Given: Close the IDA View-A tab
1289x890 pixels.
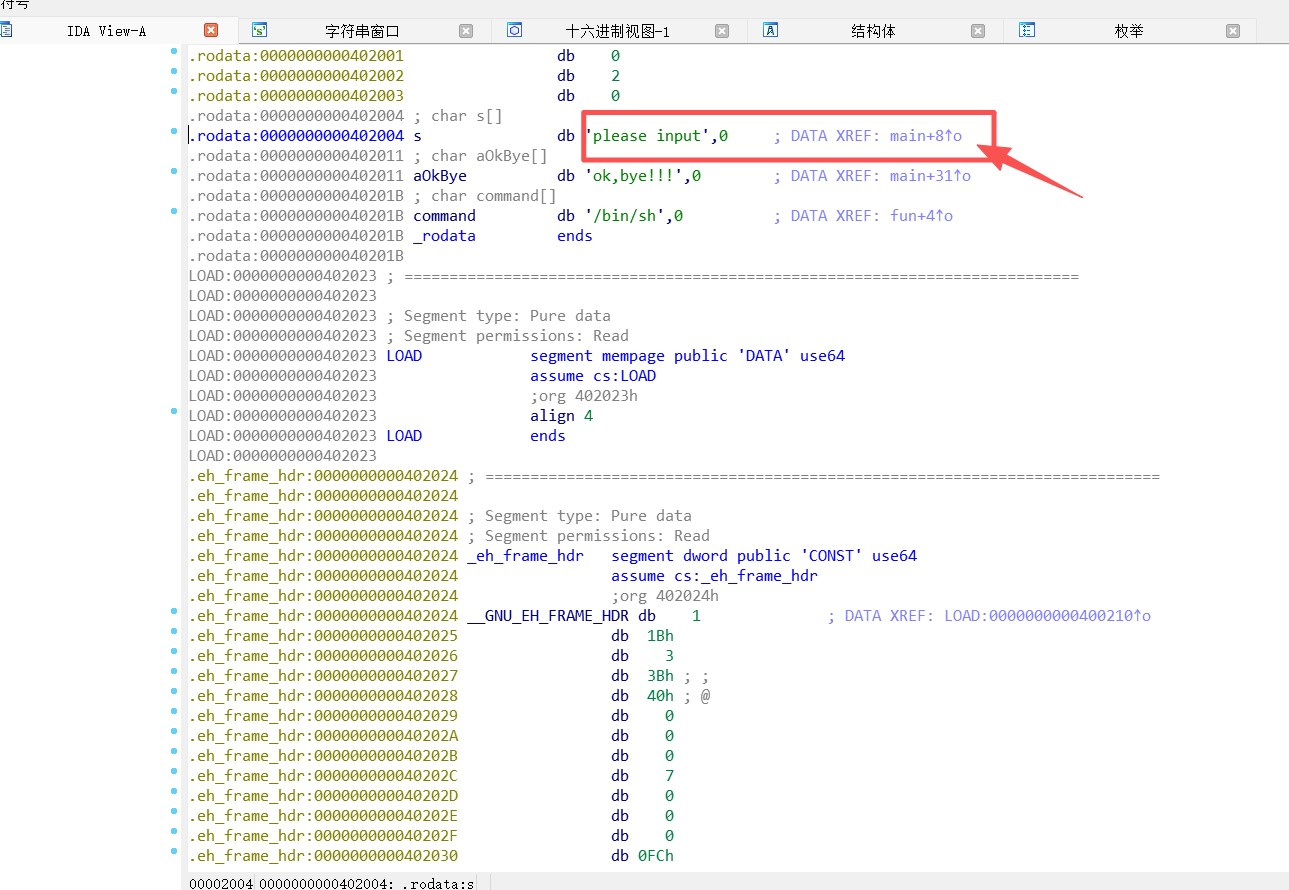Looking at the screenshot, I should (x=210, y=31).
